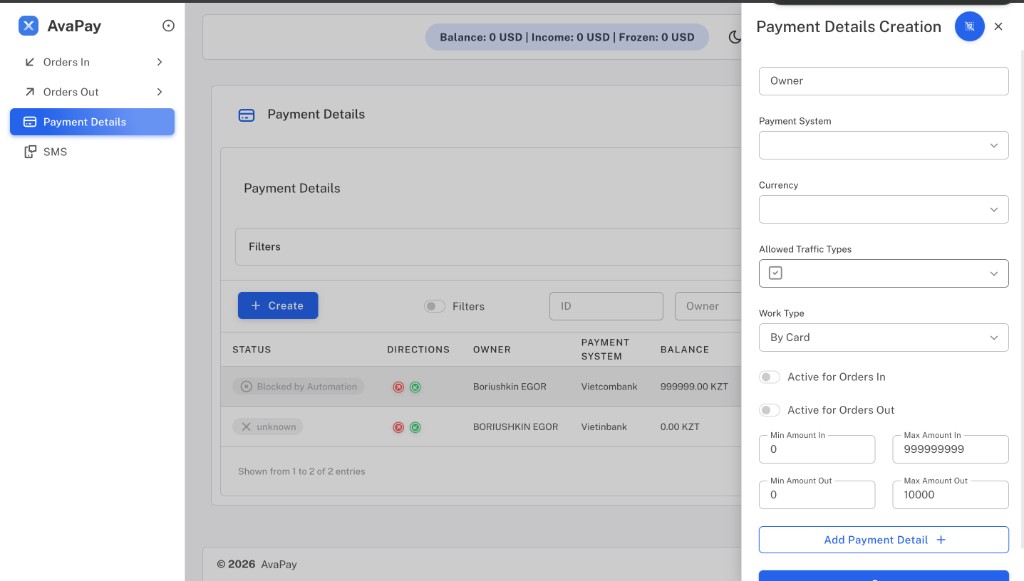Click red direction icon in Vietinbank row
1024x581 pixels.
pyautogui.click(x=398, y=428)
